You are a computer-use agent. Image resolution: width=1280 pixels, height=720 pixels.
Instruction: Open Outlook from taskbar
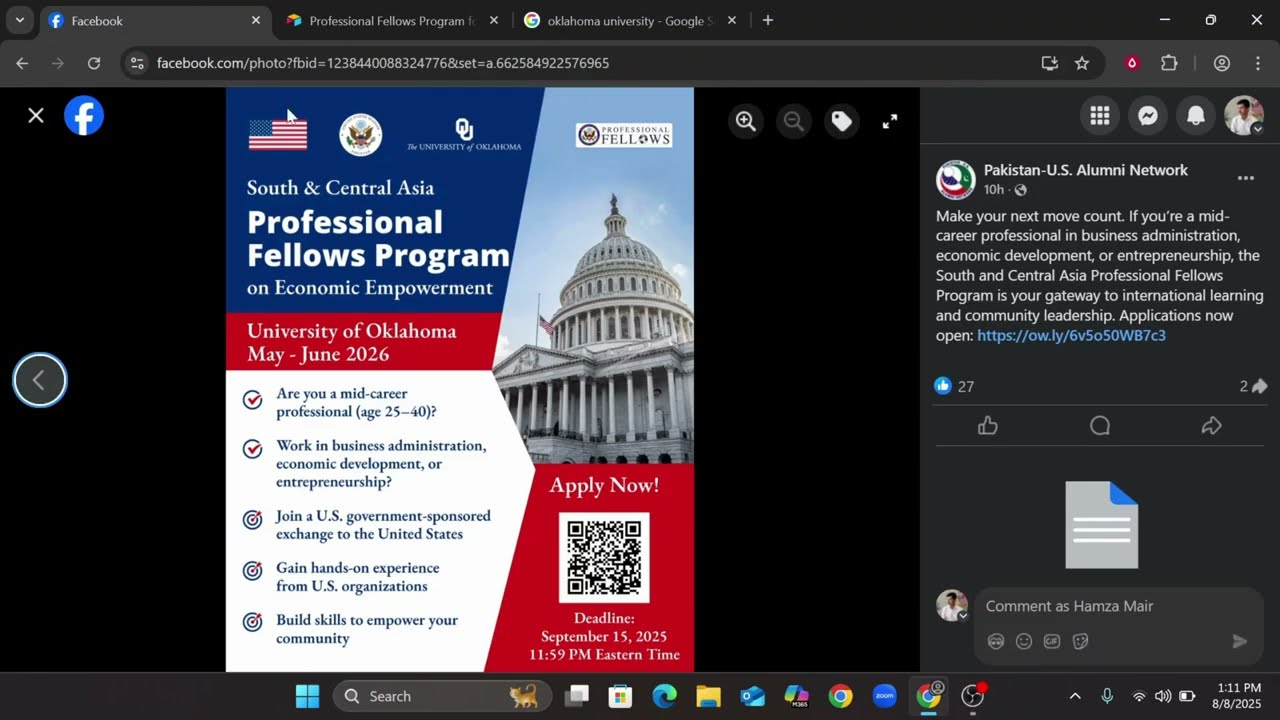pyautogui.click(x=753, y=696)
